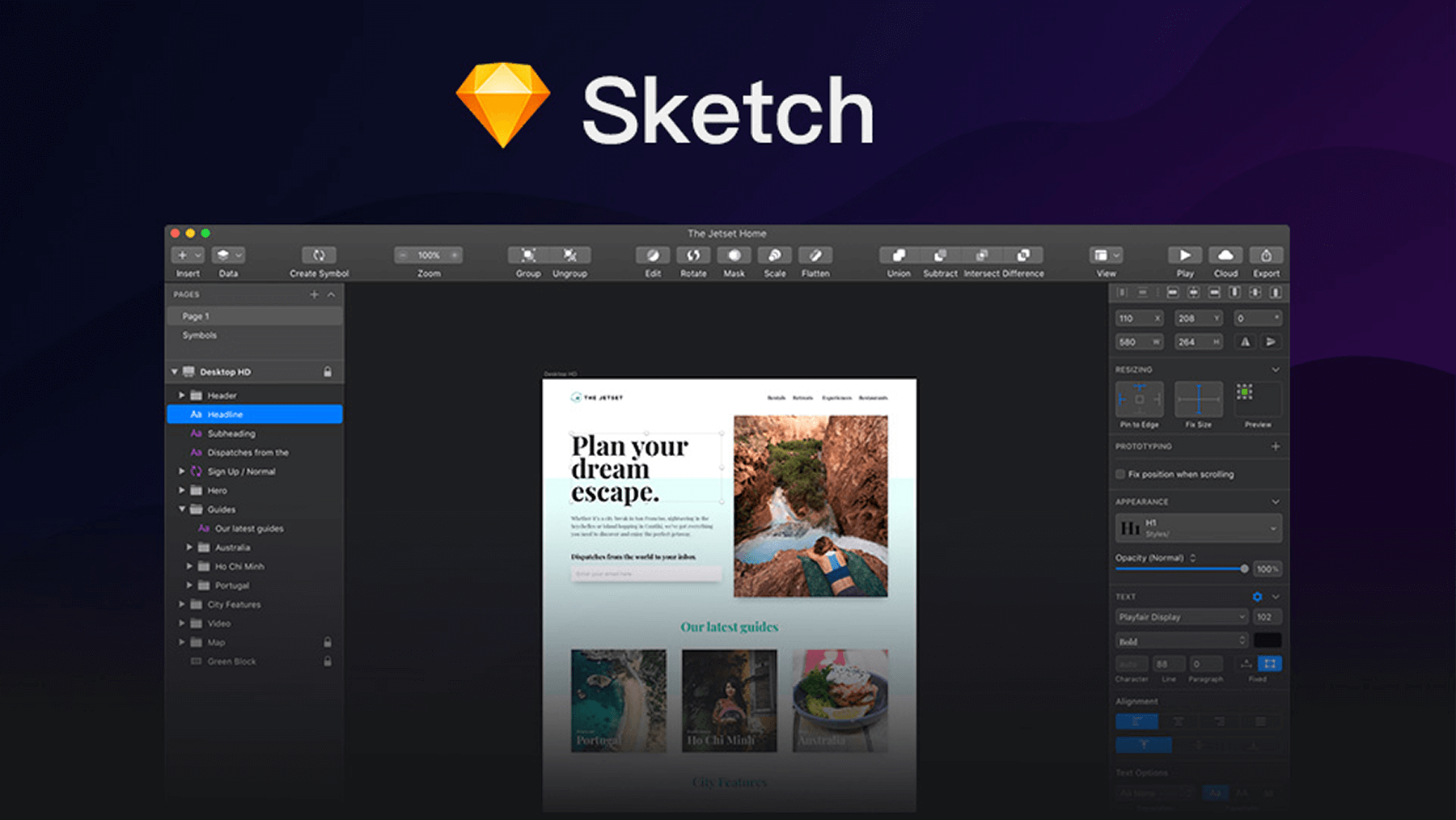Open the Create Symbol tool
The width and height of the screenshot is (1456, 820).
coord(318,256)
